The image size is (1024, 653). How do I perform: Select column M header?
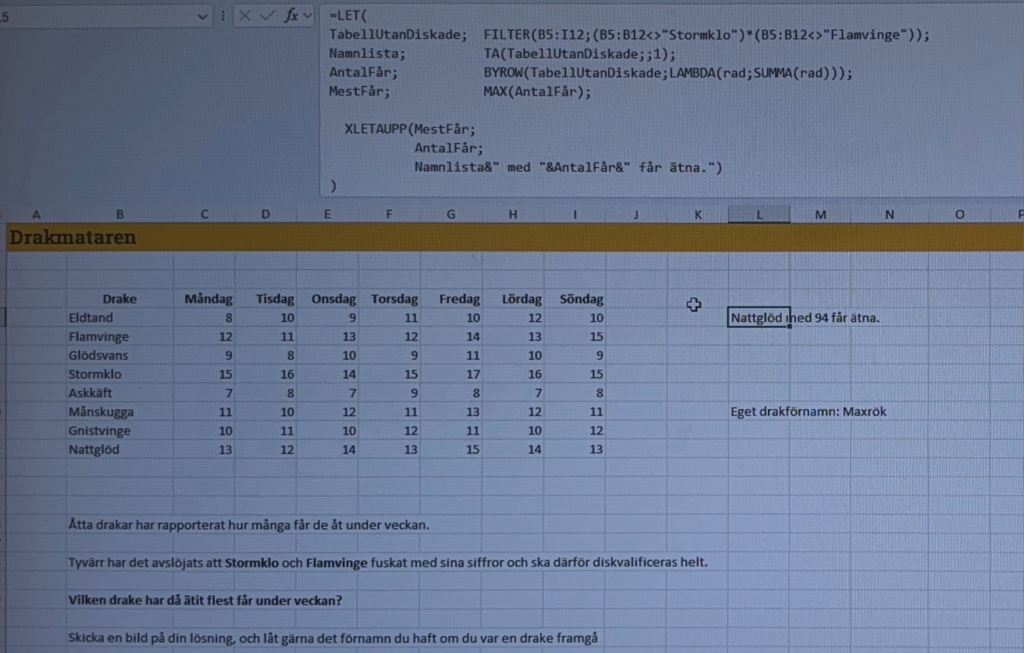(820, 214)
